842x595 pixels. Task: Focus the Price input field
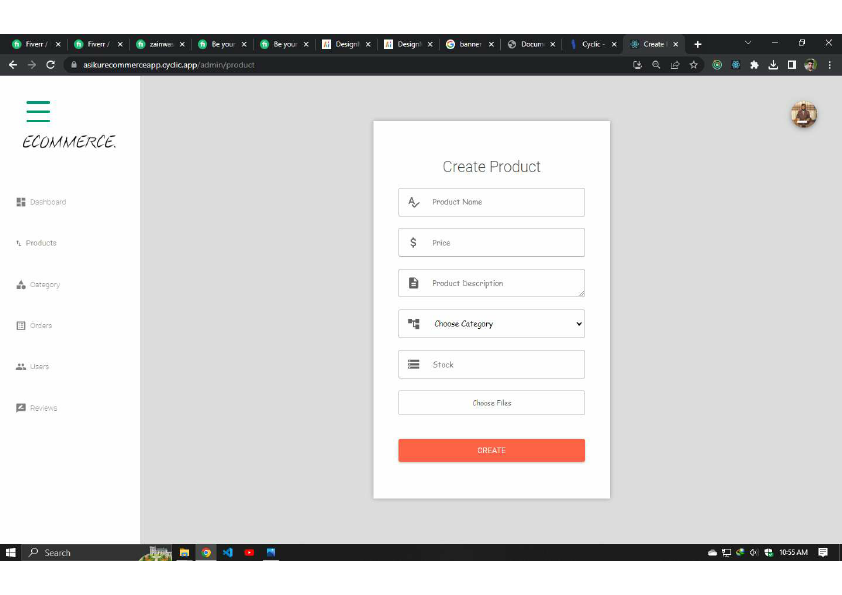click(491, 243)
